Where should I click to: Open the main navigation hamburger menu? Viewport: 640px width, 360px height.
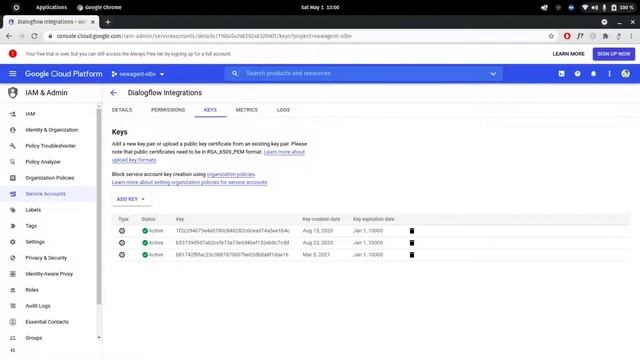coord(13,74)
